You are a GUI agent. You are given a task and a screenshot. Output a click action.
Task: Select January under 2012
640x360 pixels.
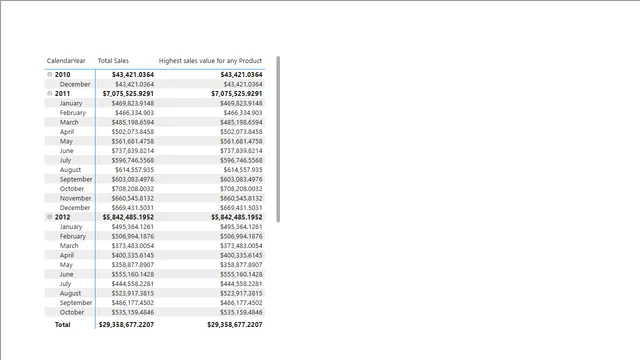(71, 227)
